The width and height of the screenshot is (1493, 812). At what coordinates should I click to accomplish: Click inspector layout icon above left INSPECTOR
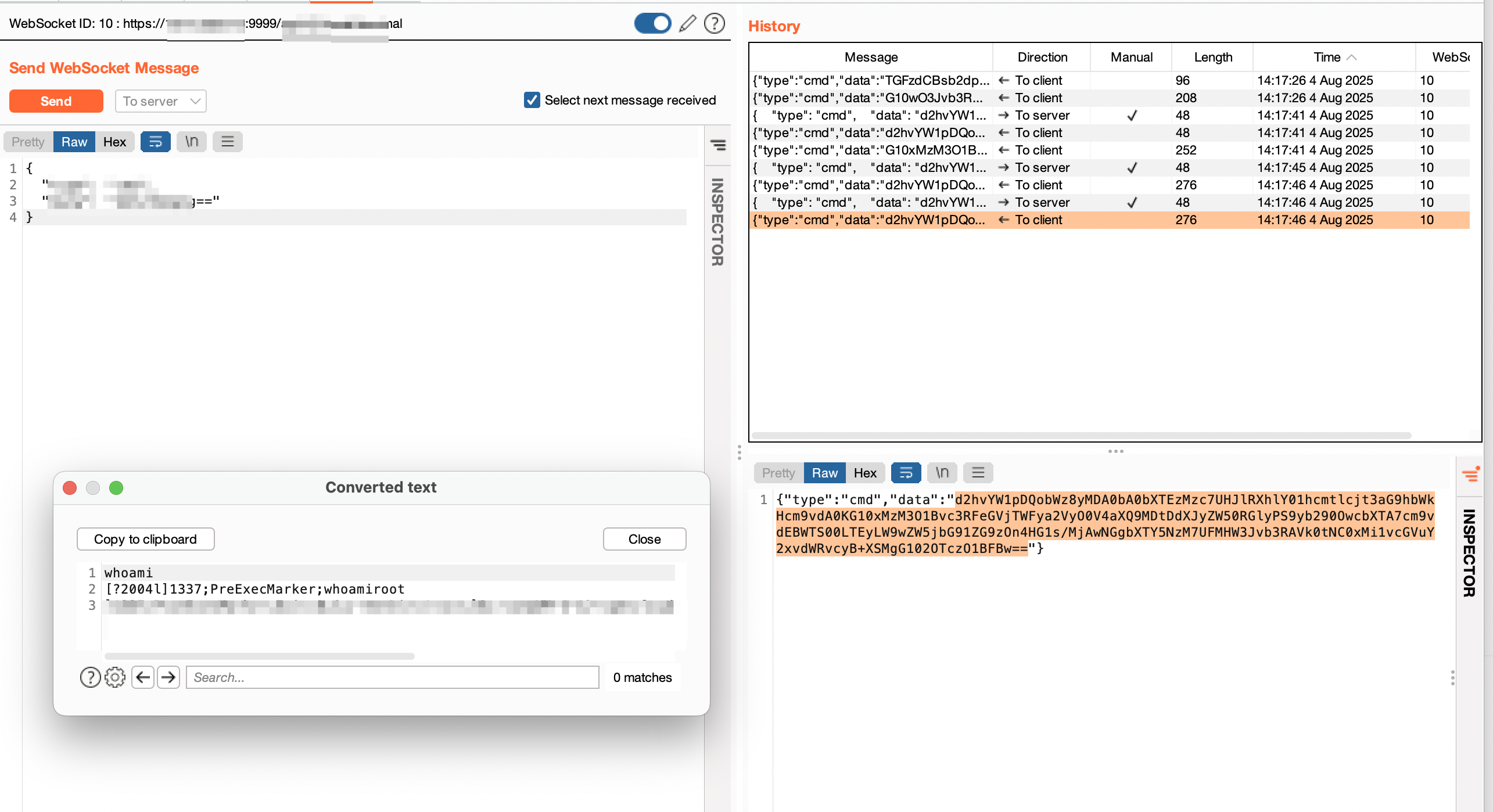click(x=718, y=145)
